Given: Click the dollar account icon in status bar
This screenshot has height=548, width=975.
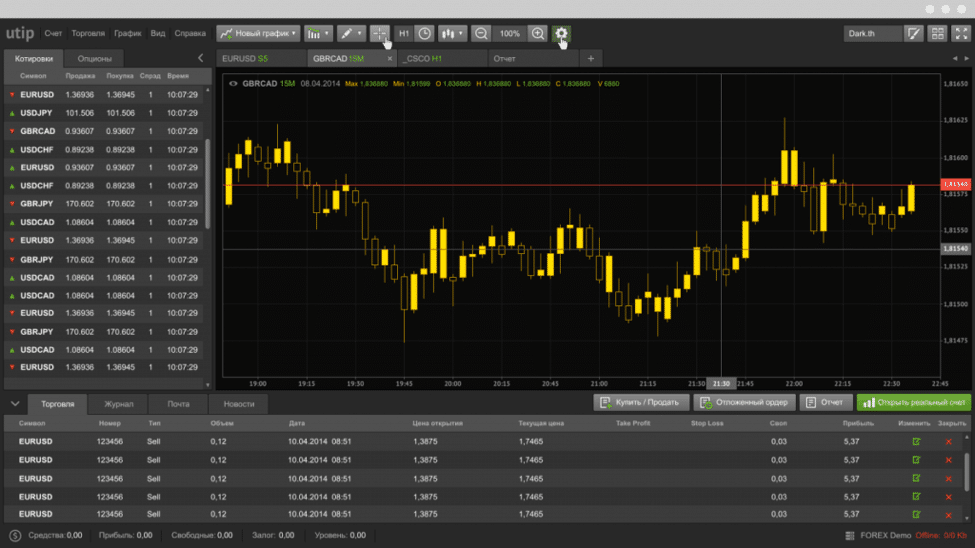Looking at the screenshot, I should coord(15,535).
